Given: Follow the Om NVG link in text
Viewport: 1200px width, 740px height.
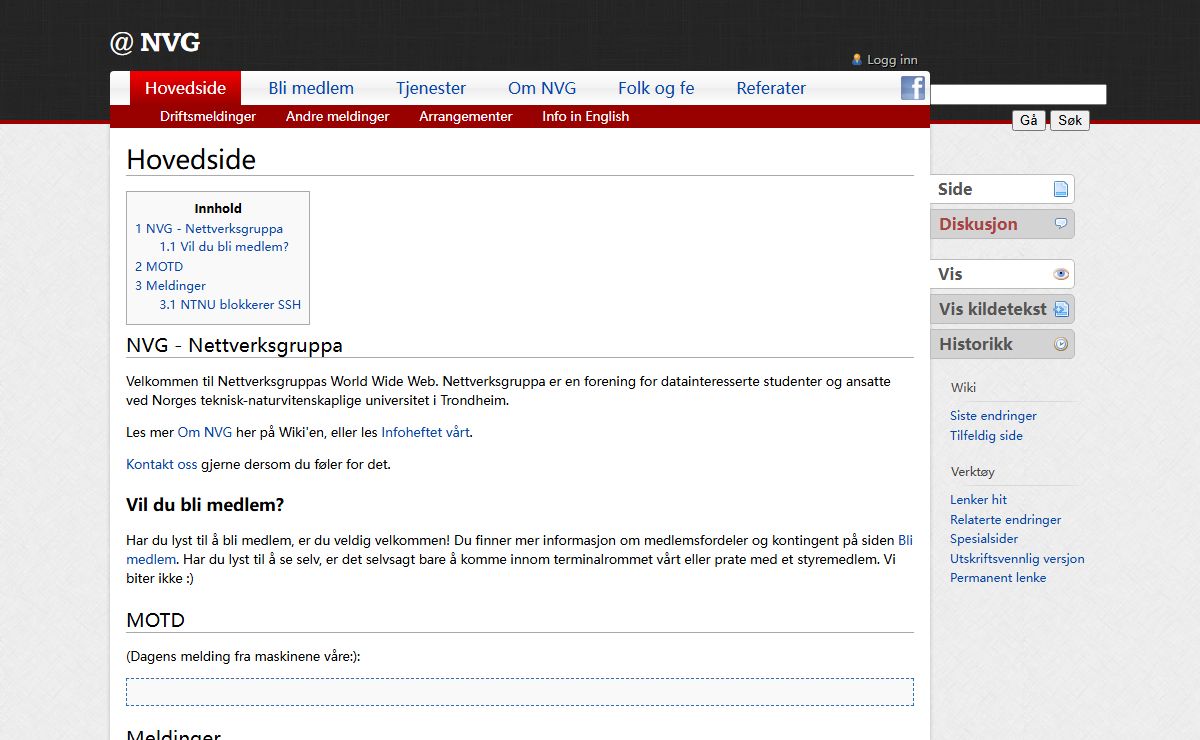Looking at the screenshot, I should click(205, 432).
